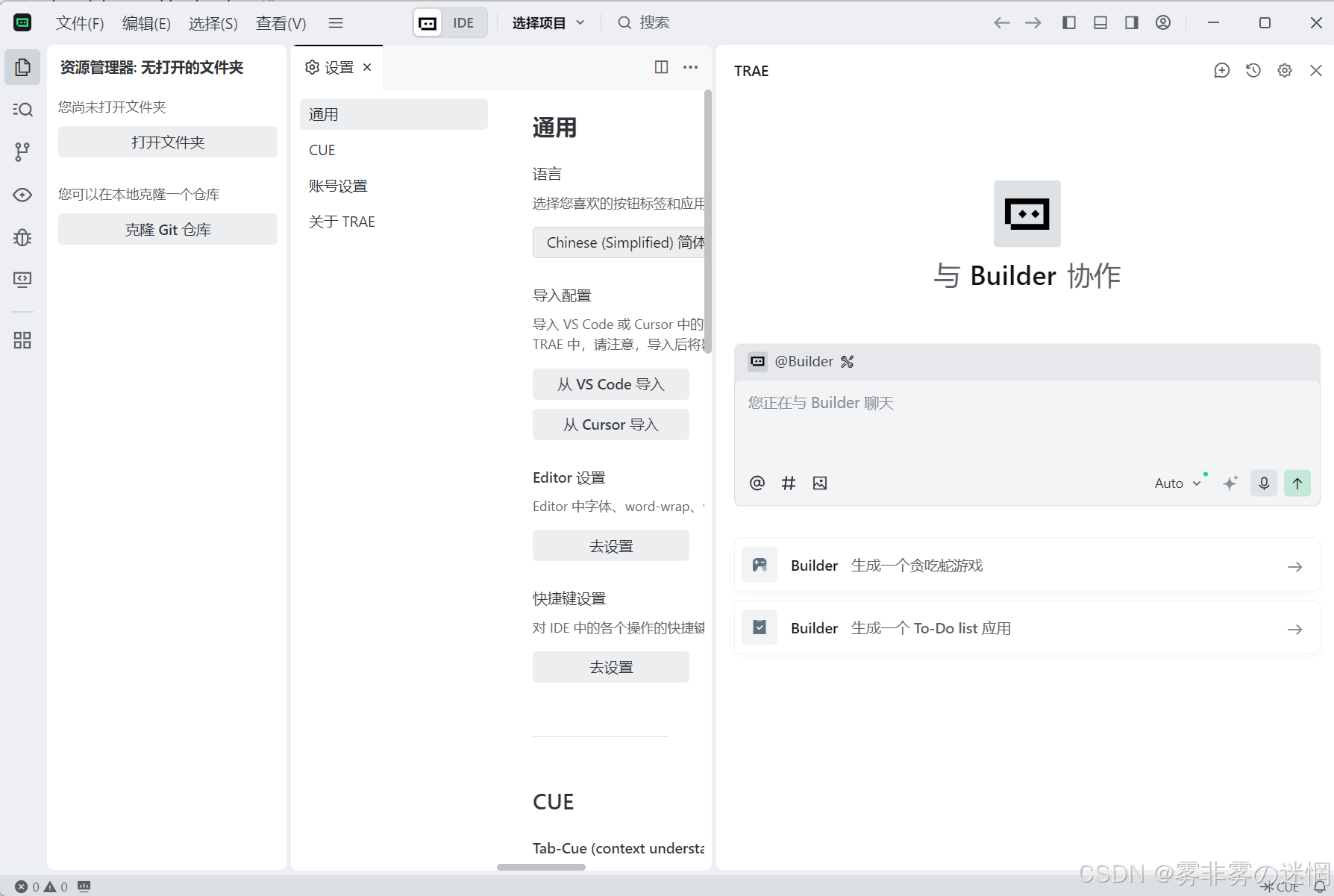
Task: Switch the mode toggle to IDE
Action: pyautogui.click(x=463, y=23)
